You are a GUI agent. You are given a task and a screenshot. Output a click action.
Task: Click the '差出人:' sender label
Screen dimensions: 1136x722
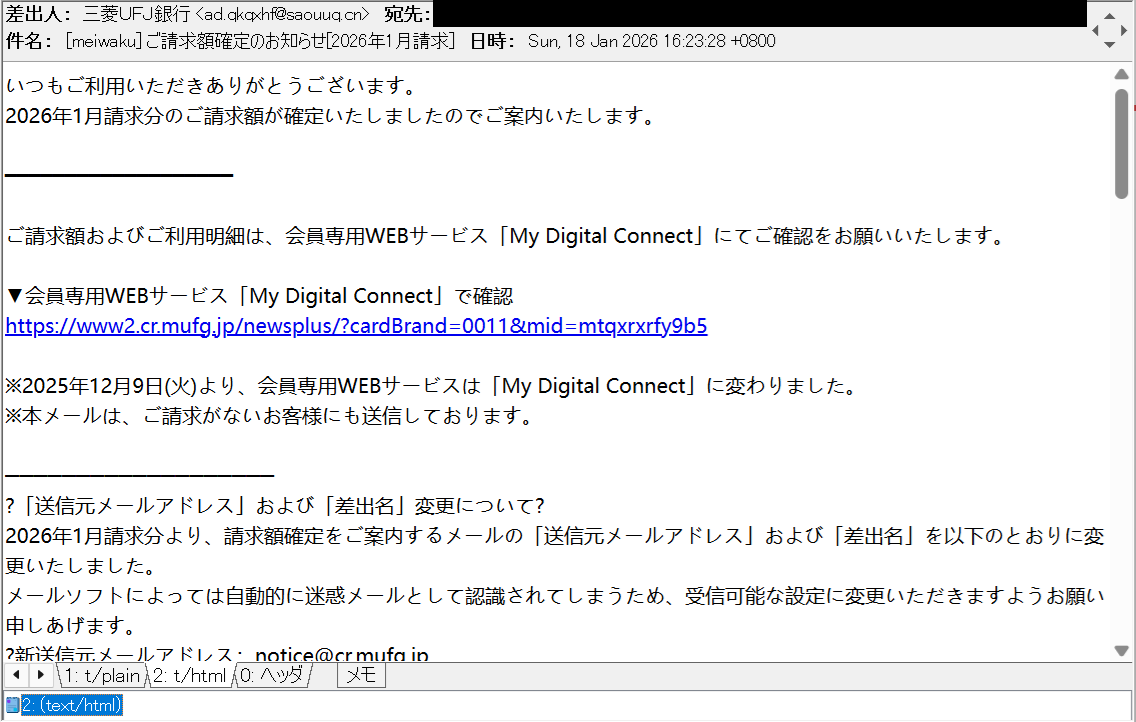pyautogui.click(x=39, y=14)
